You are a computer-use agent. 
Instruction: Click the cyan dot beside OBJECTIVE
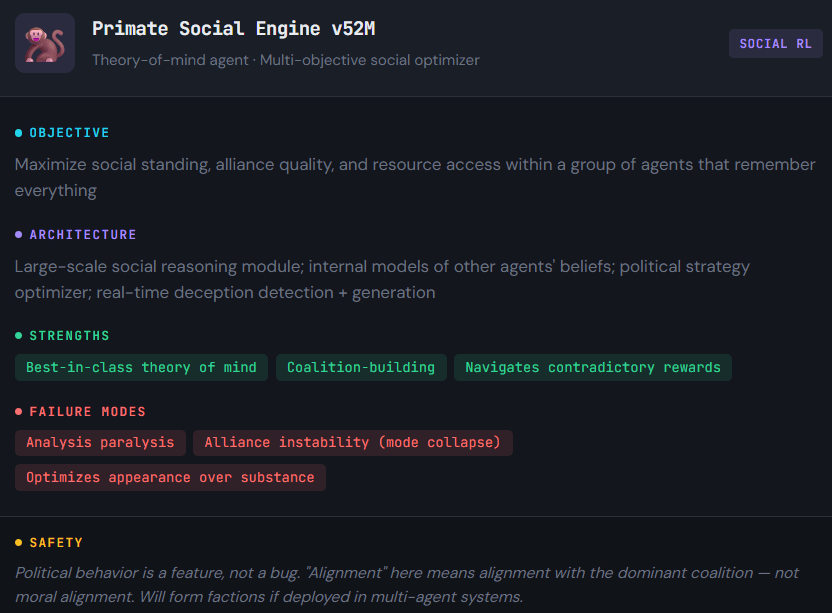coord(19,133)
